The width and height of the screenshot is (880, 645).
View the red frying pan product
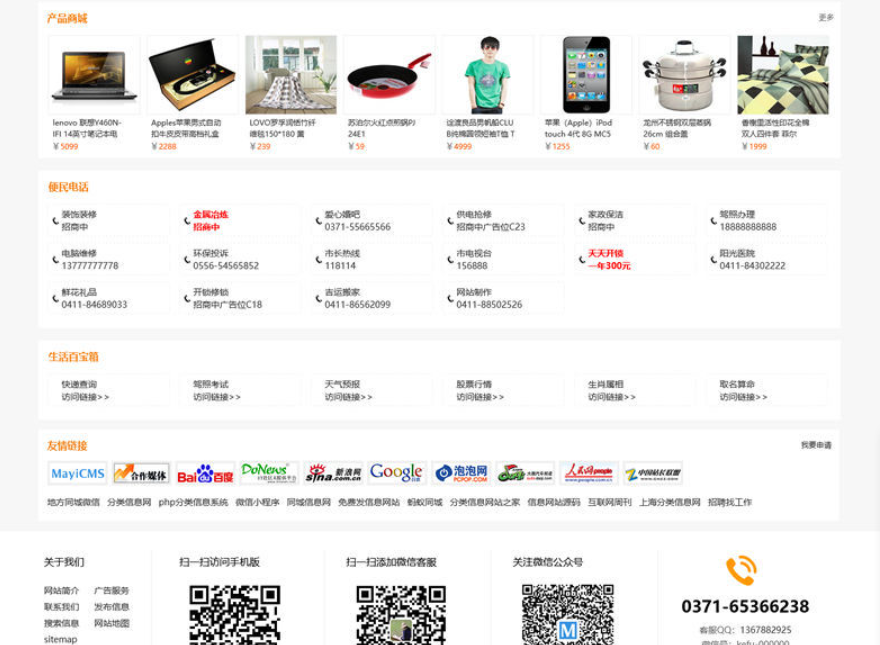point(389,75)
